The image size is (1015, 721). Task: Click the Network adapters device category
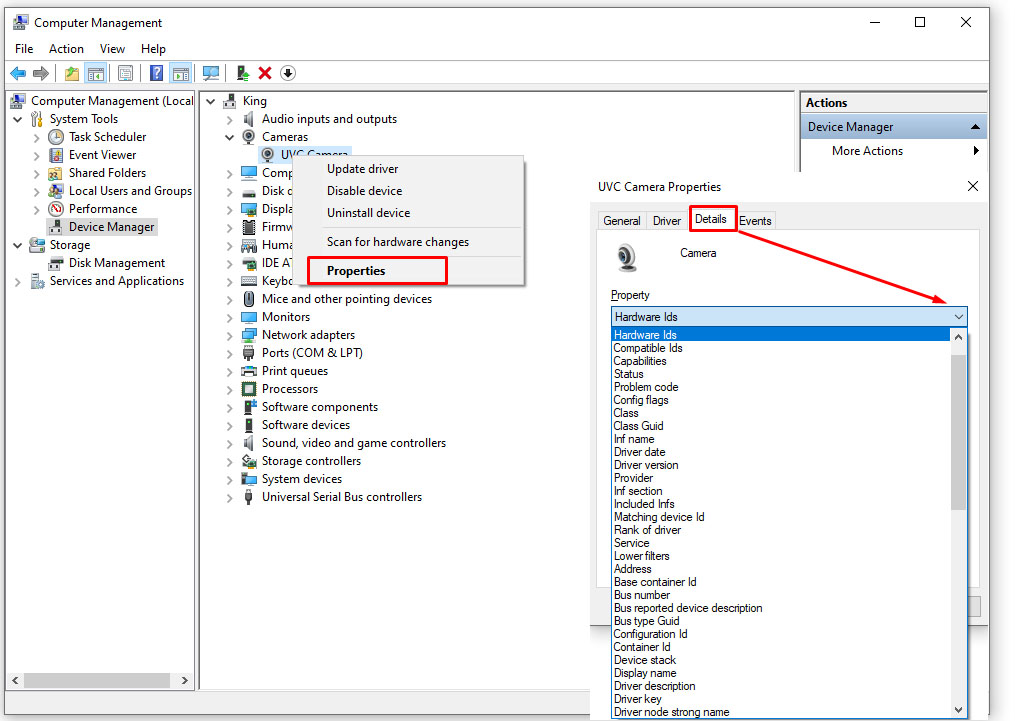pyautogui.click(x=308, y=335)
